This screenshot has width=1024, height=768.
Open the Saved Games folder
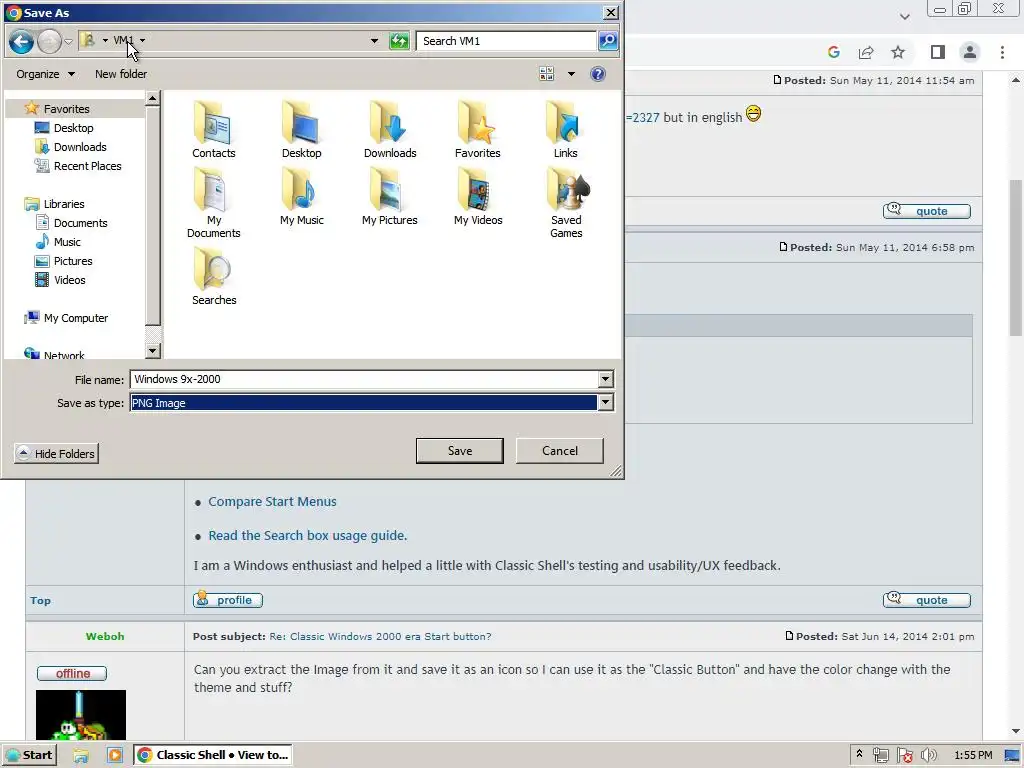pyautogui.click(x=566, y=202)
